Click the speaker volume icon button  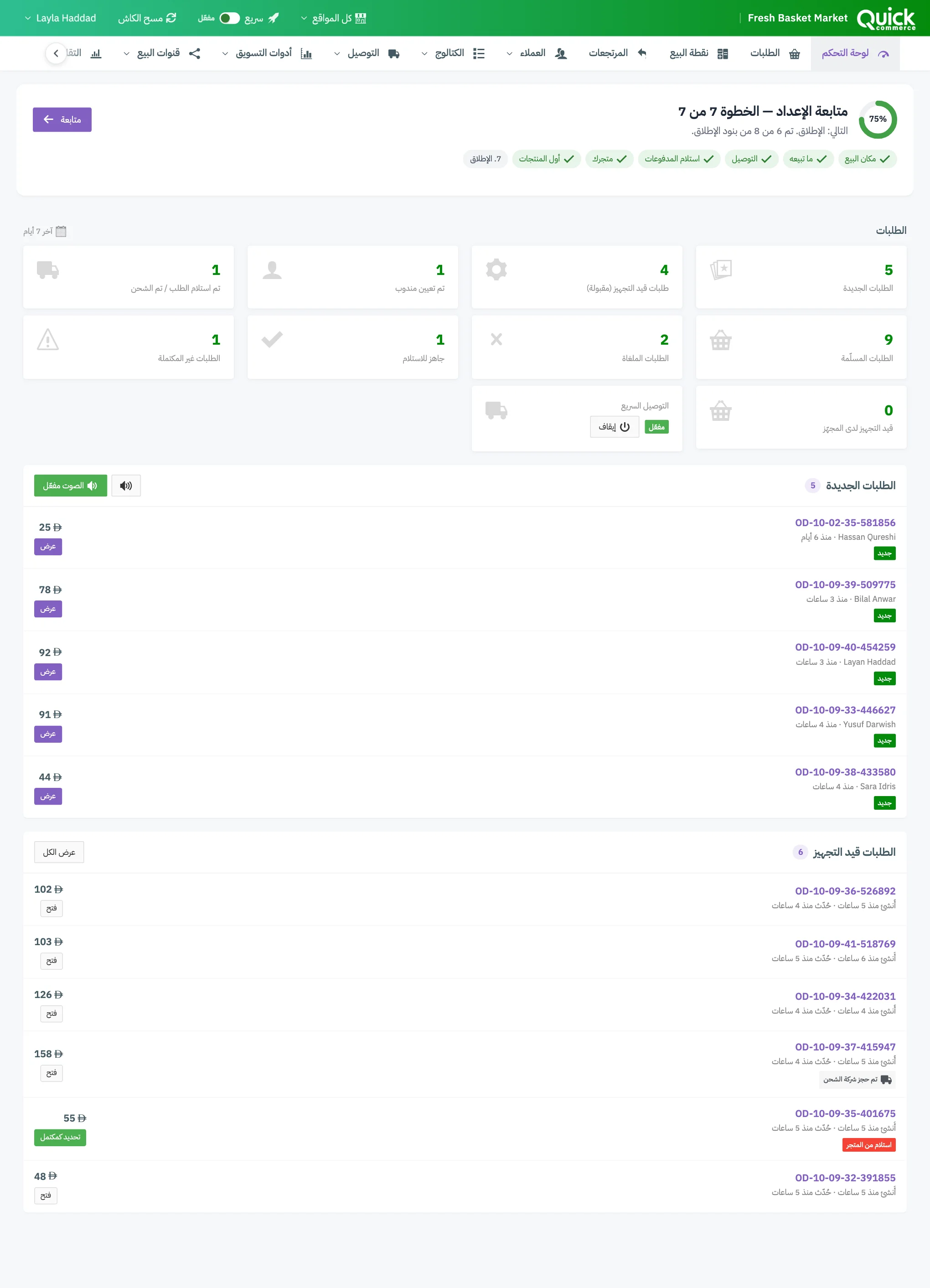click(x=126, y=486)
